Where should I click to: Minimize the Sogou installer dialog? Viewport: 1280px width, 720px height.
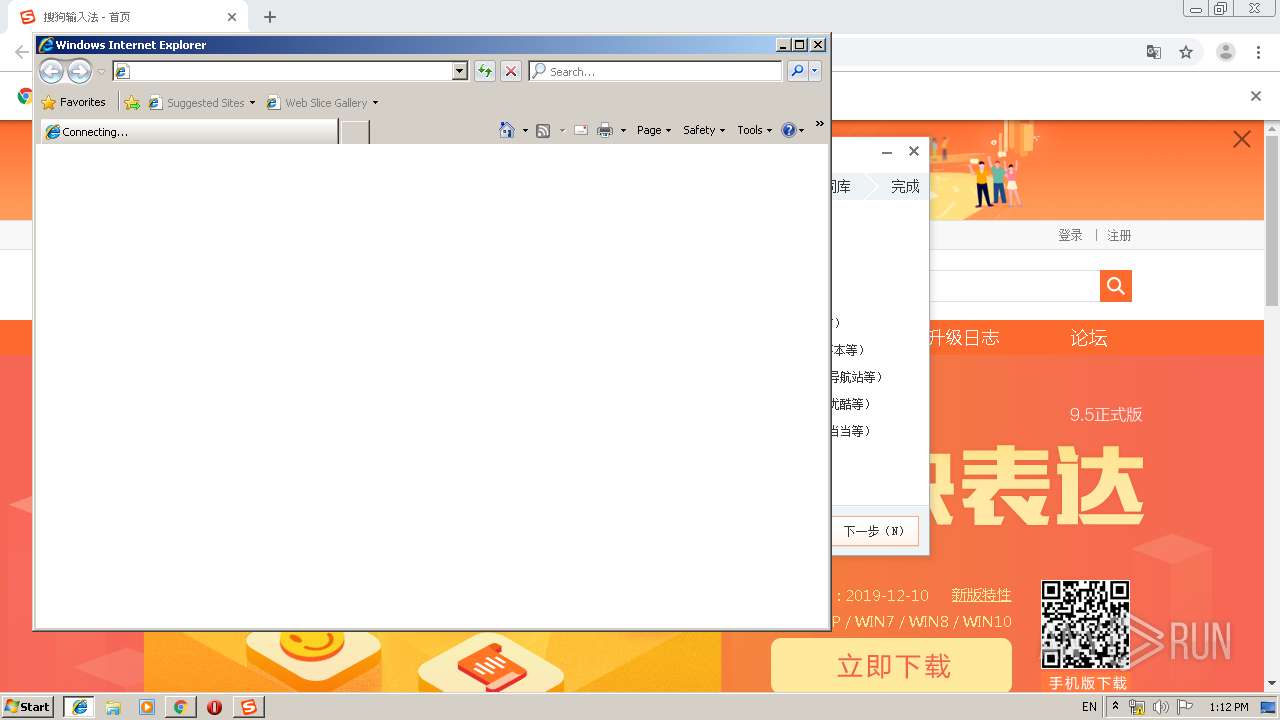point(887,152)
